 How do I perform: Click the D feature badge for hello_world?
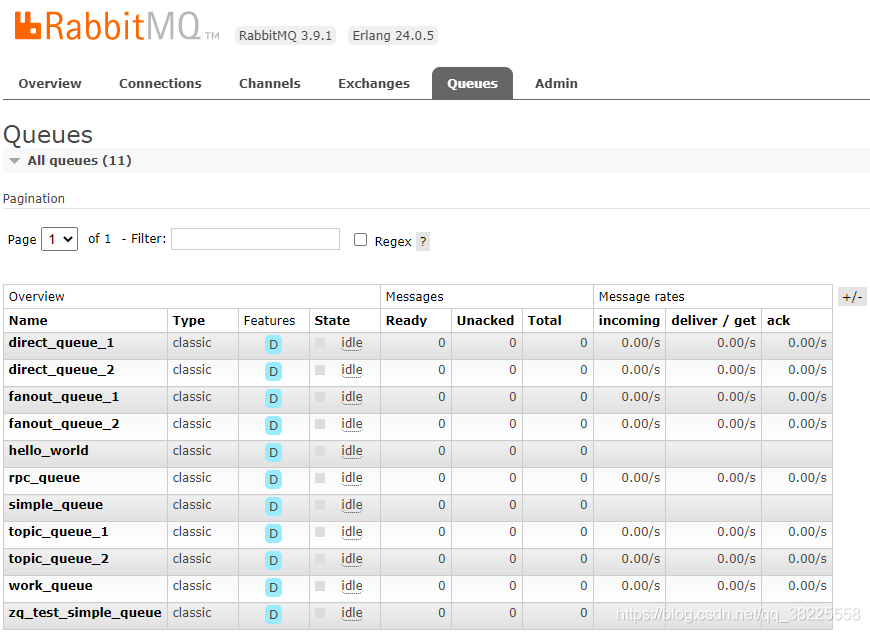(273, 453)
